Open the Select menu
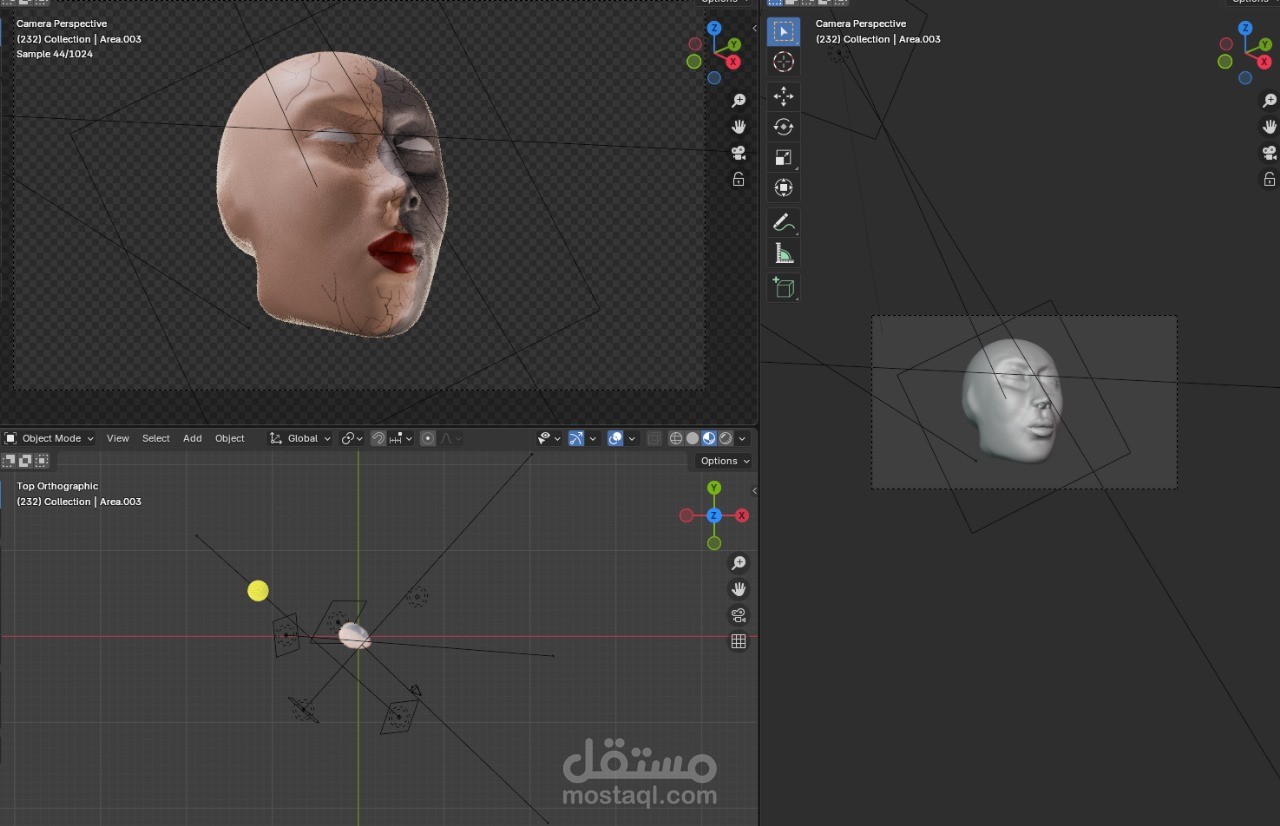1280x826 pixels. click(x=156, y=438)
